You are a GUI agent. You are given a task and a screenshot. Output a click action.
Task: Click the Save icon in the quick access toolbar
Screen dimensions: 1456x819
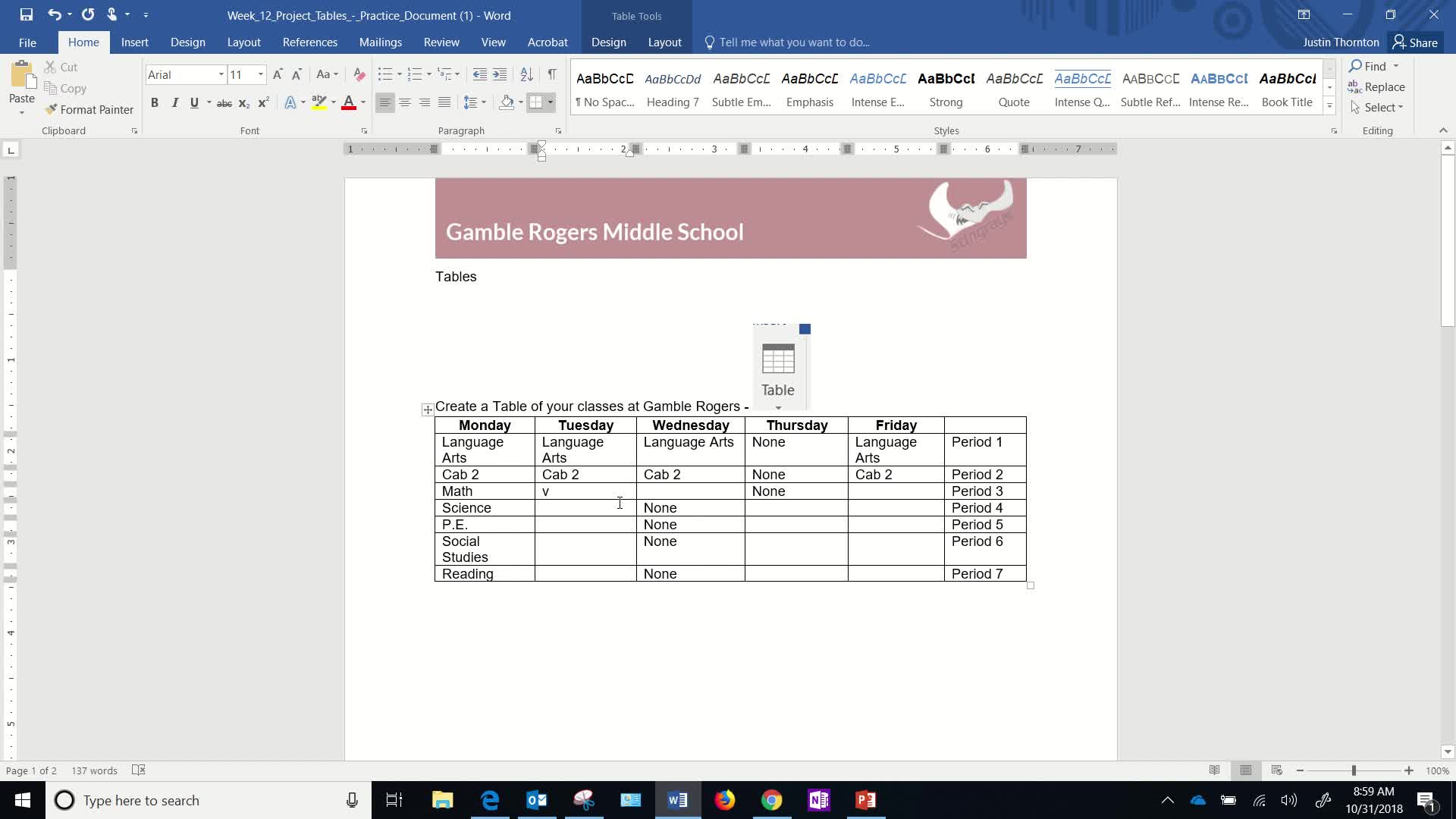26,14
